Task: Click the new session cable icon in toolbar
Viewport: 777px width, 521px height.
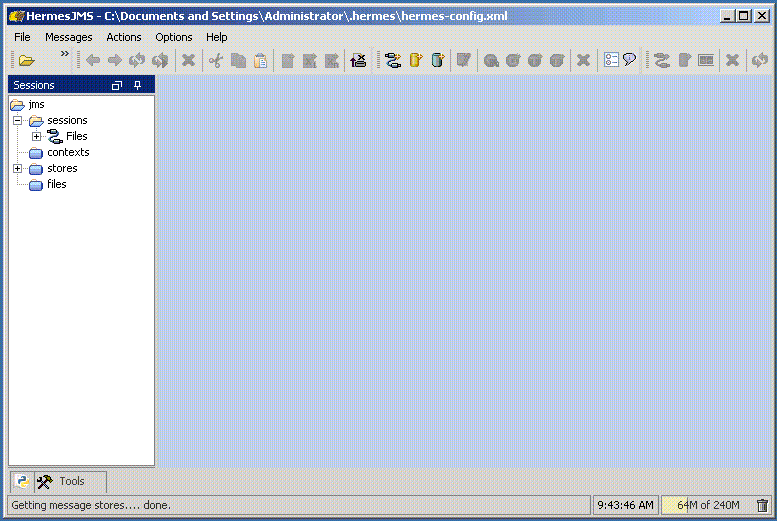Action: [393, 61]
